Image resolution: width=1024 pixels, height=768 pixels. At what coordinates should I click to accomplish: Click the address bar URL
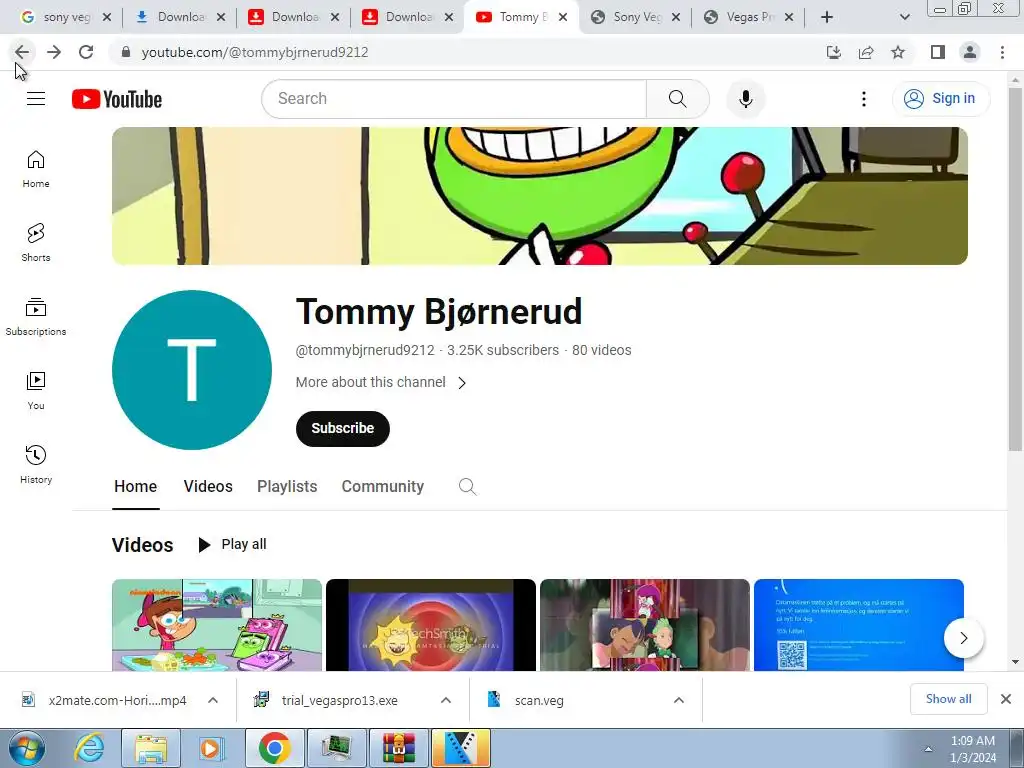point(255,52)
